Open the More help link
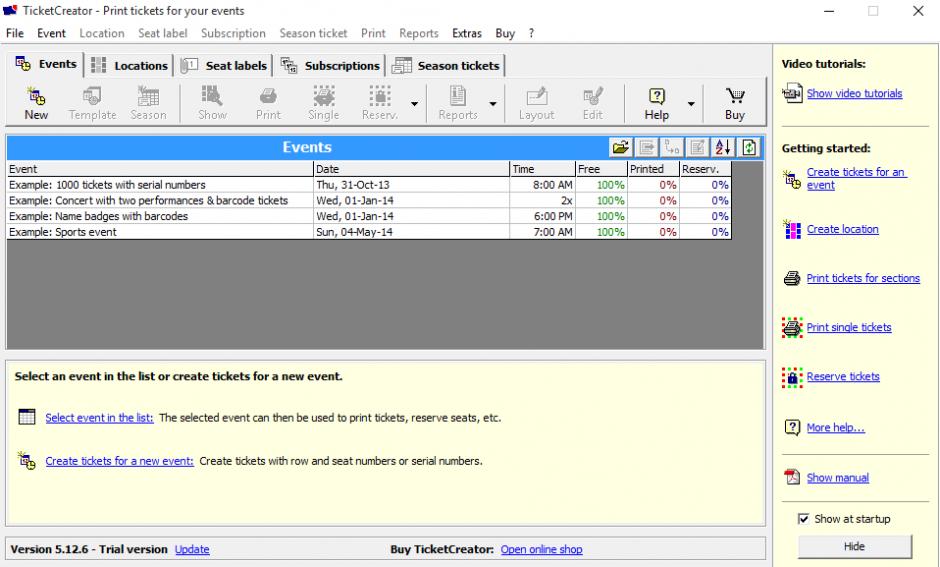The image size is (940, 567). tap(836, 428)
